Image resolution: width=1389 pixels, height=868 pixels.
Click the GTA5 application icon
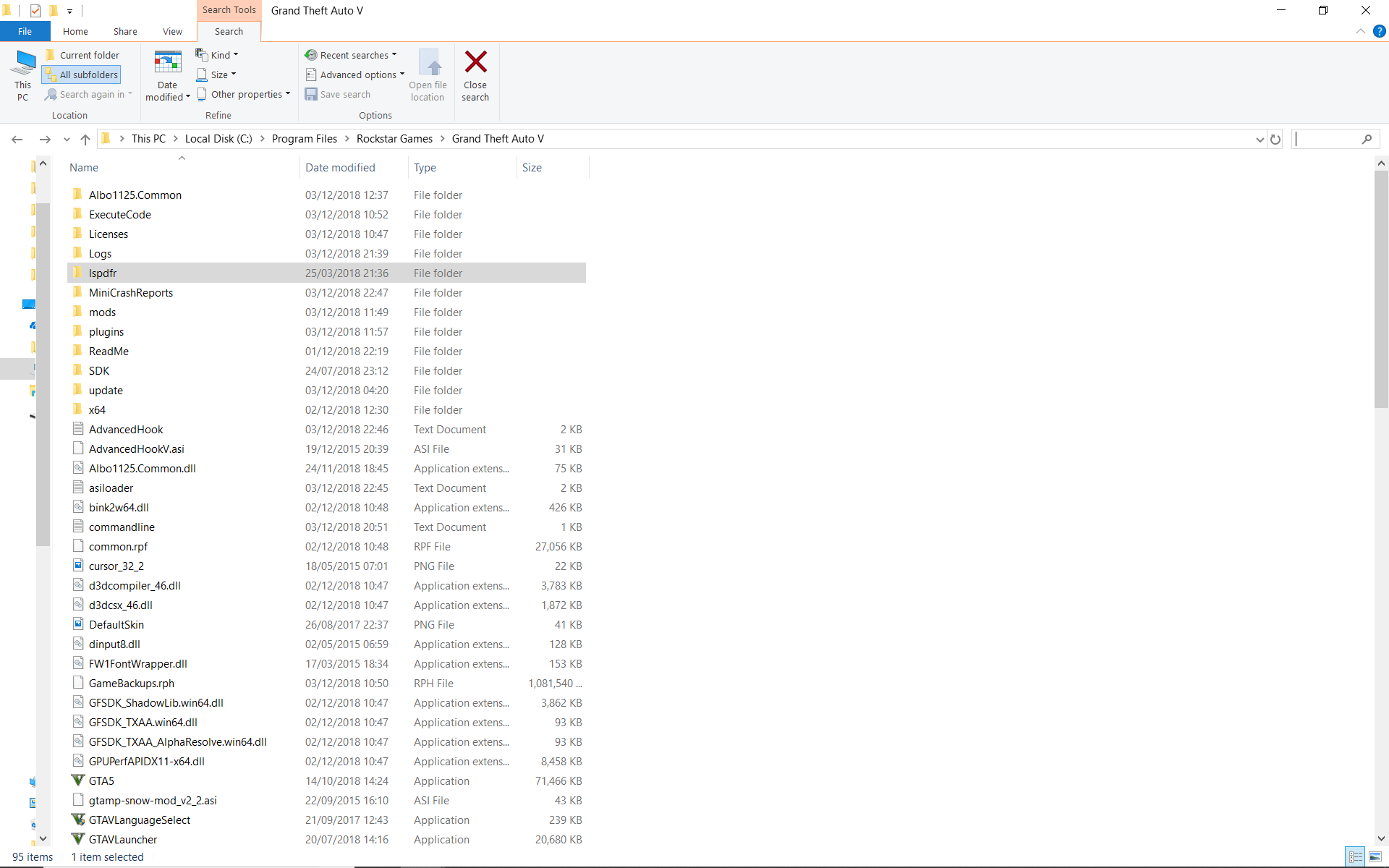tap(78, 780)
